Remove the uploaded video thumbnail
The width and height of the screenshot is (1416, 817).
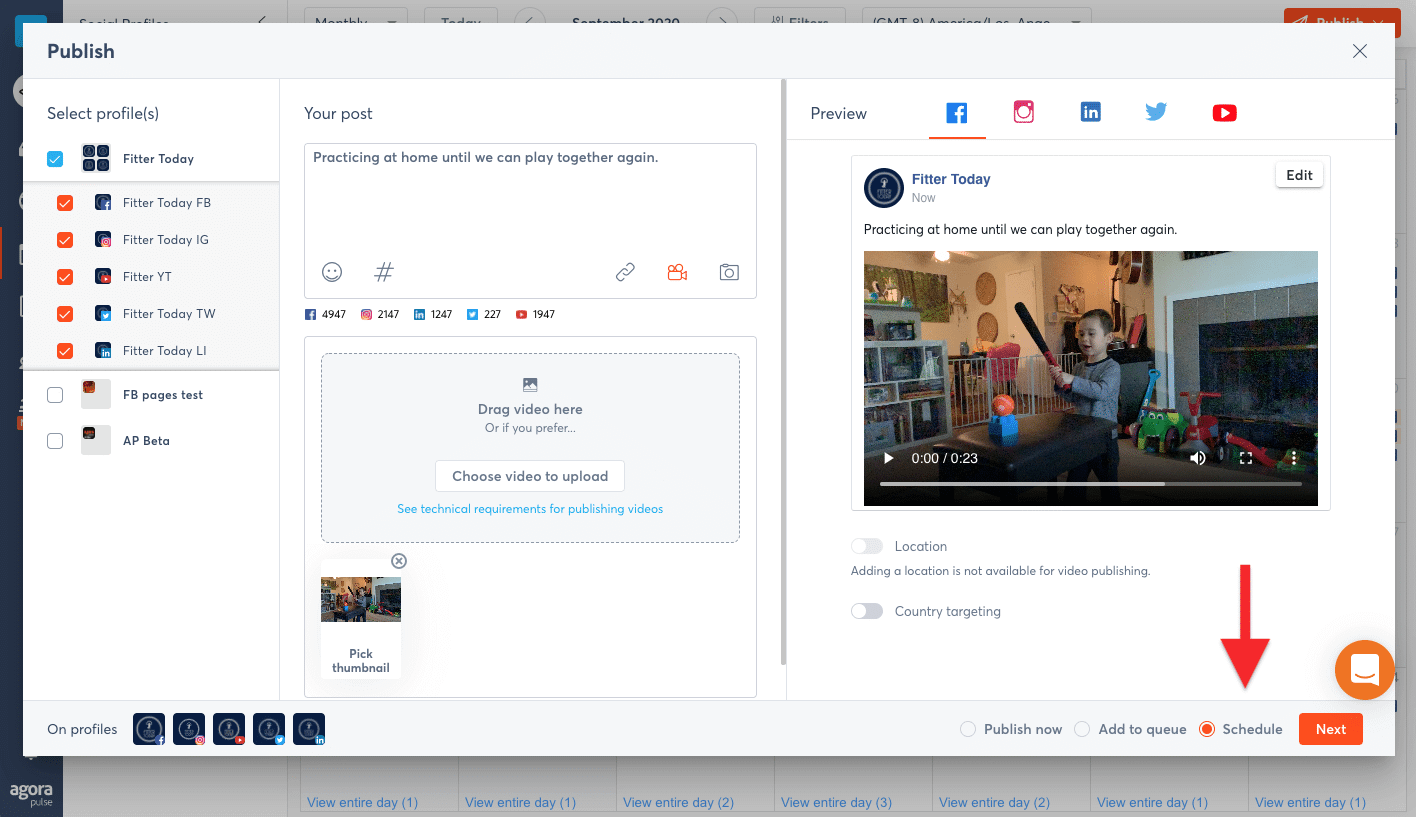pos(399,561)
